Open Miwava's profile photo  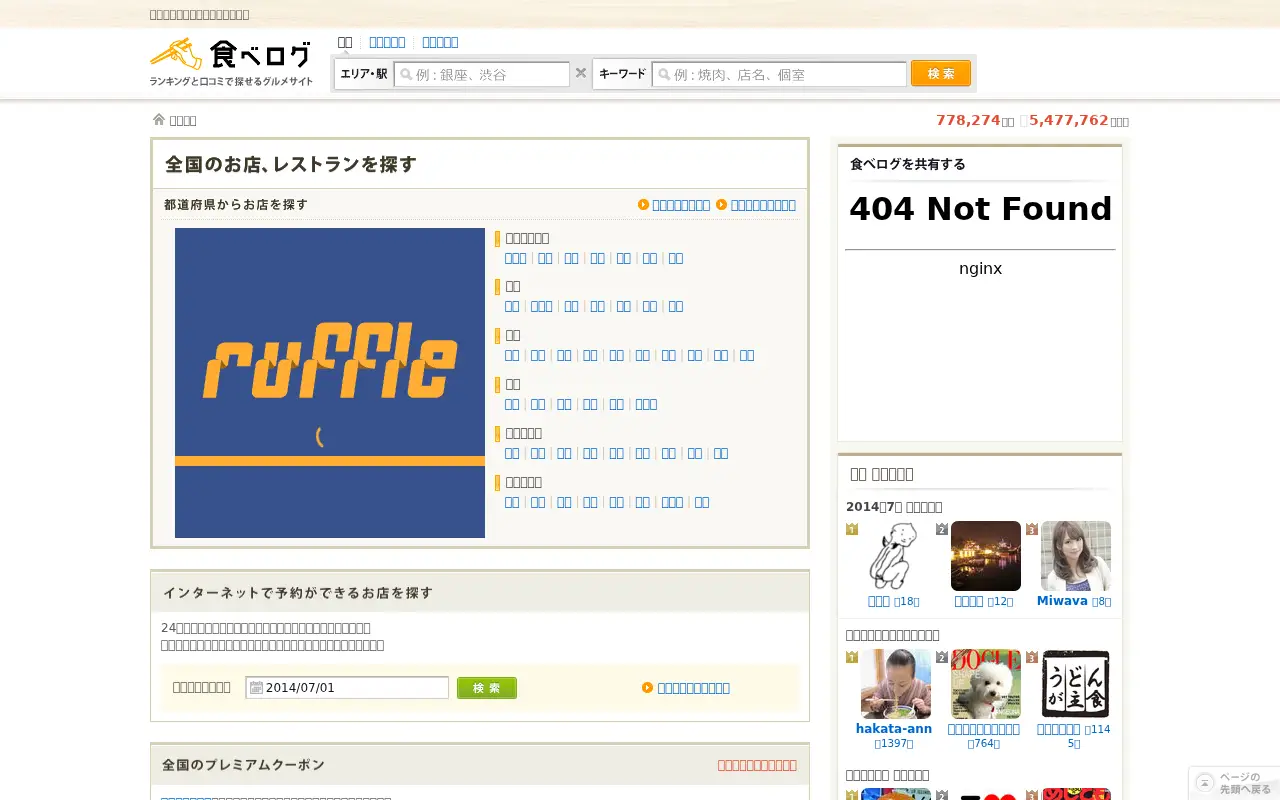[1075, 556]
